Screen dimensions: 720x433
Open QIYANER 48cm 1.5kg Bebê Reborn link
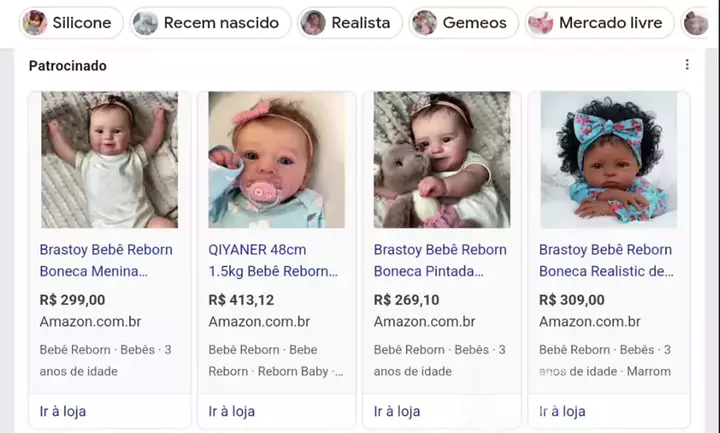[x=272, y=260]
